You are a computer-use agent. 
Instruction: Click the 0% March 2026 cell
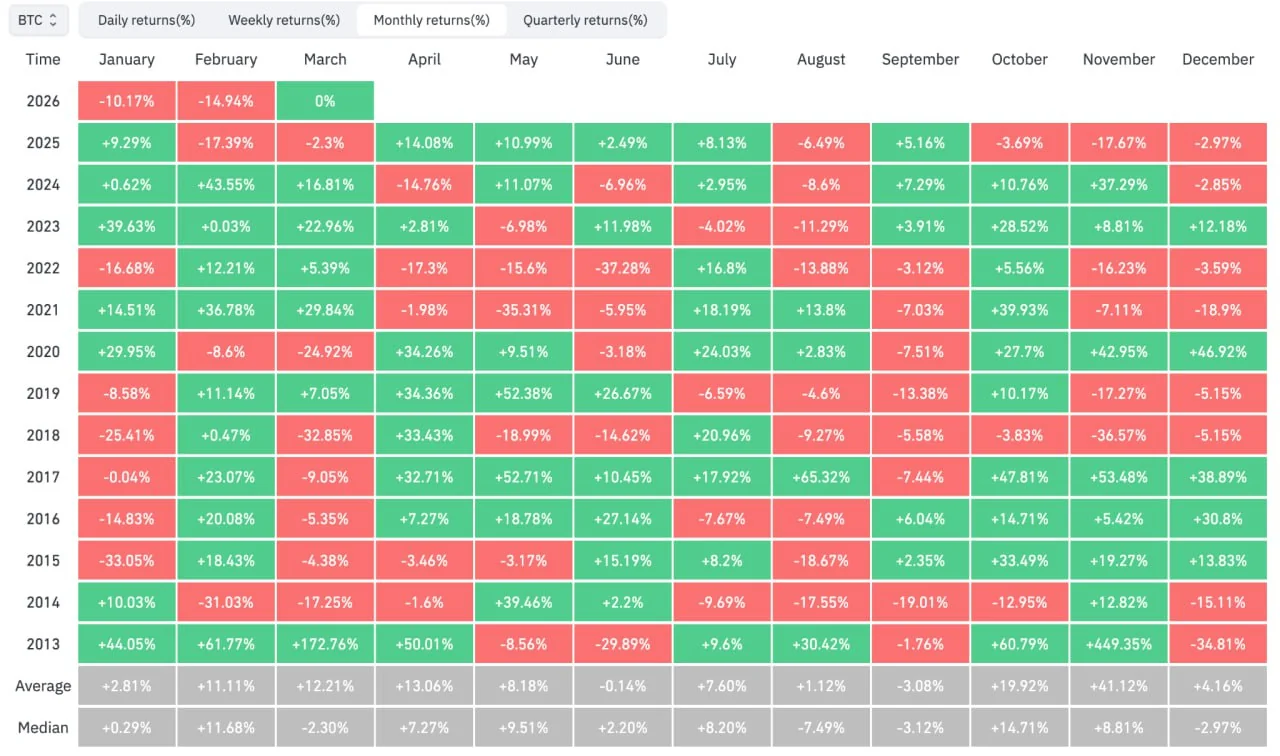325,101
